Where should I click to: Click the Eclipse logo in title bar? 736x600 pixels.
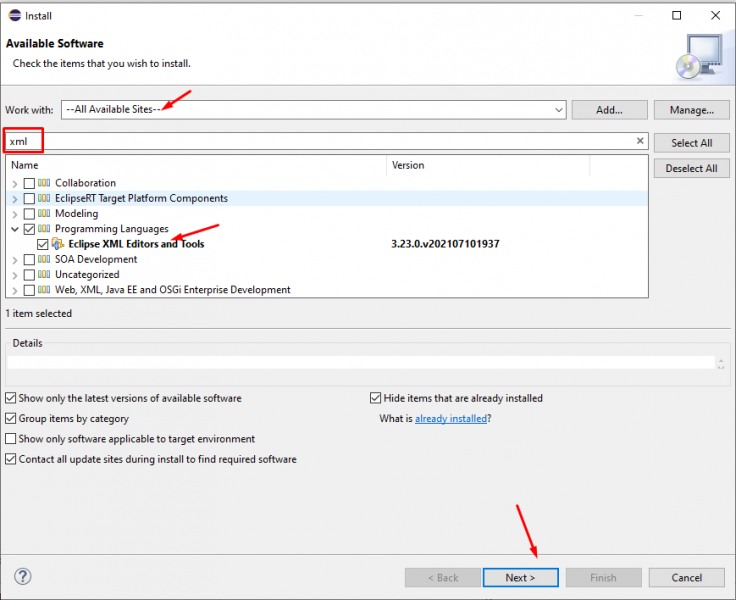tap(15, 15)
